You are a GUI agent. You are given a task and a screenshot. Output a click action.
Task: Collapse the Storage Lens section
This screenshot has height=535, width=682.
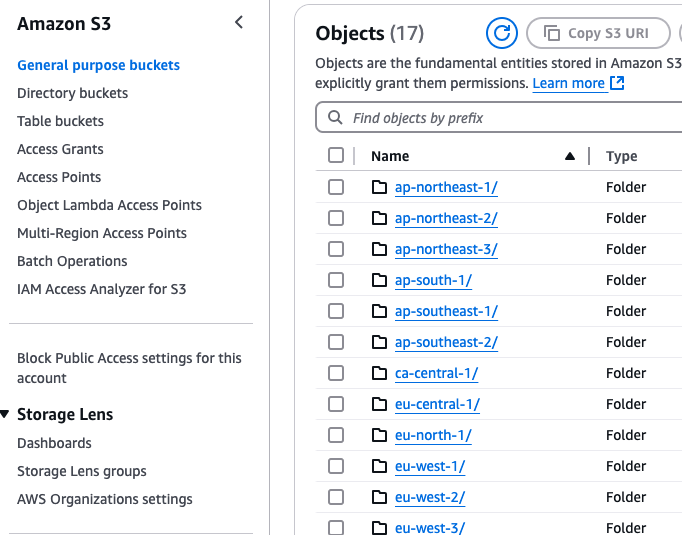pos(6,414)
